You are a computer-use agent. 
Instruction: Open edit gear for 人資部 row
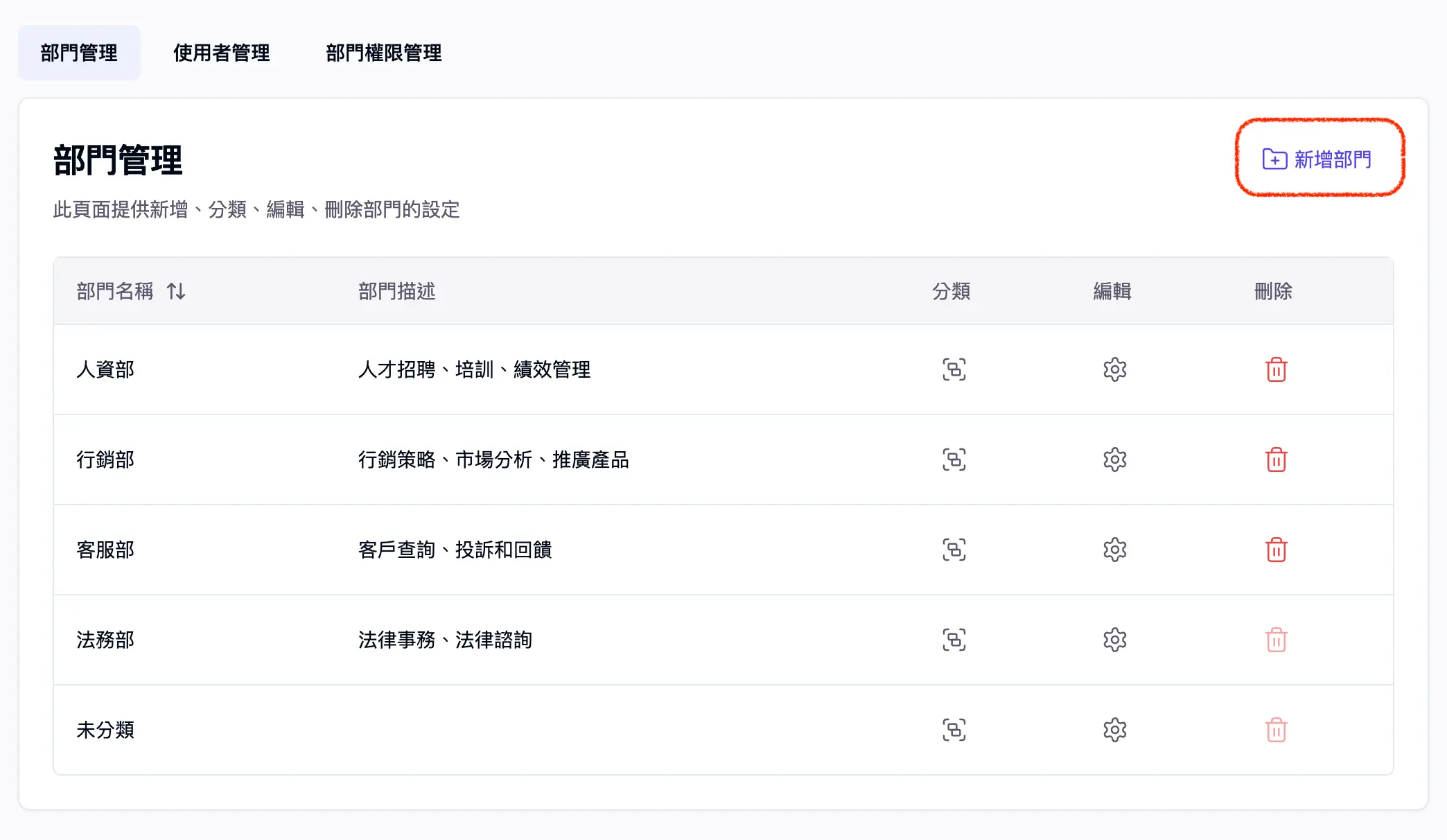1114,369
